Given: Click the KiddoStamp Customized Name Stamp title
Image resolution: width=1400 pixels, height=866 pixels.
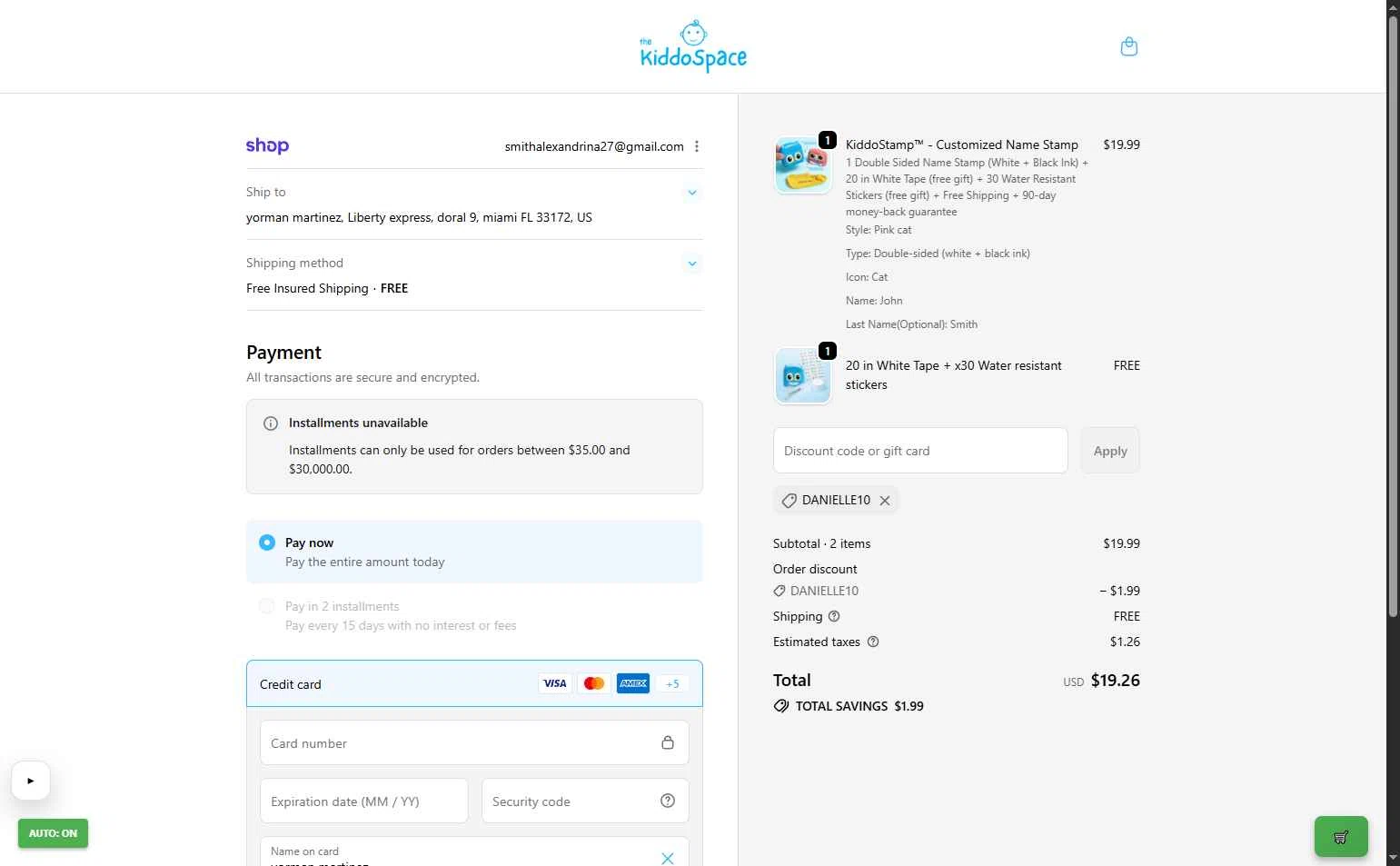Looking at the screenshot, I should click(x=962, y=144).
